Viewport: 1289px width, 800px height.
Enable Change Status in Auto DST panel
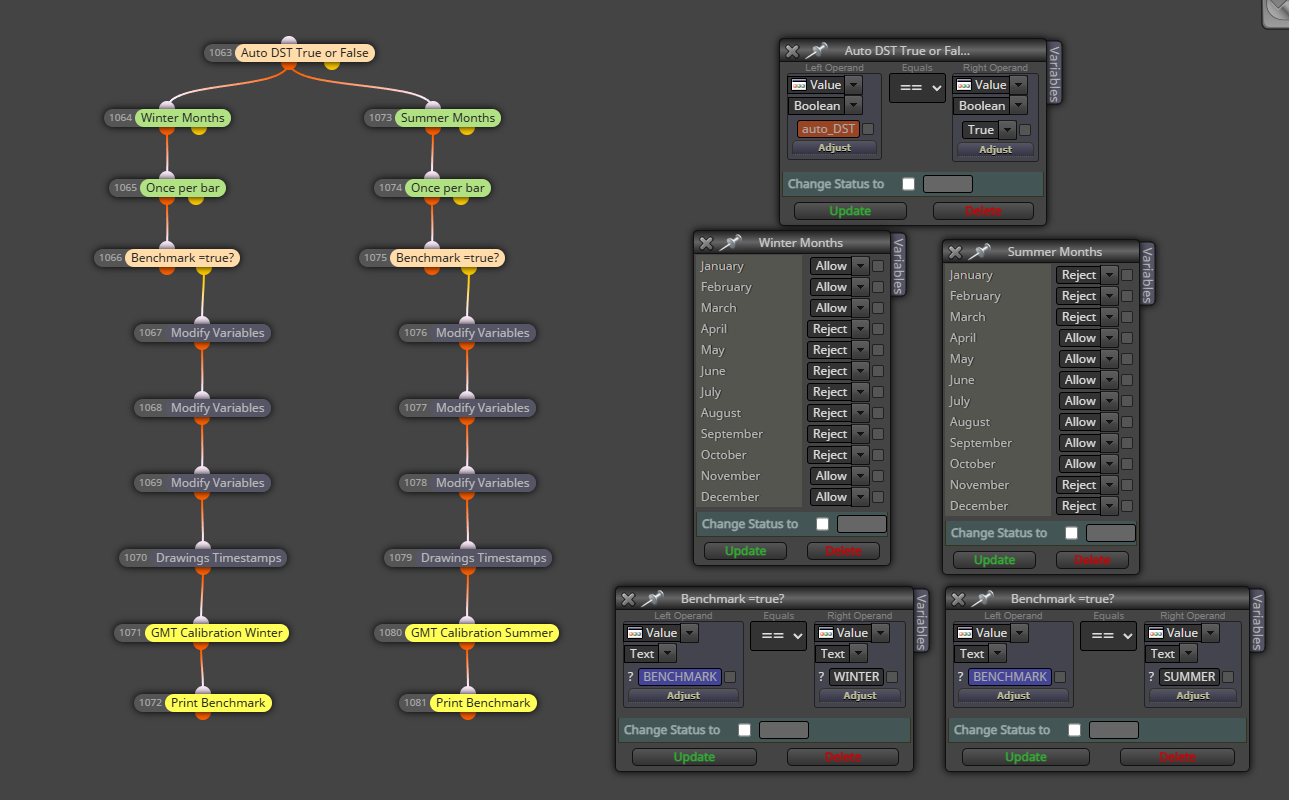(908, 184)
